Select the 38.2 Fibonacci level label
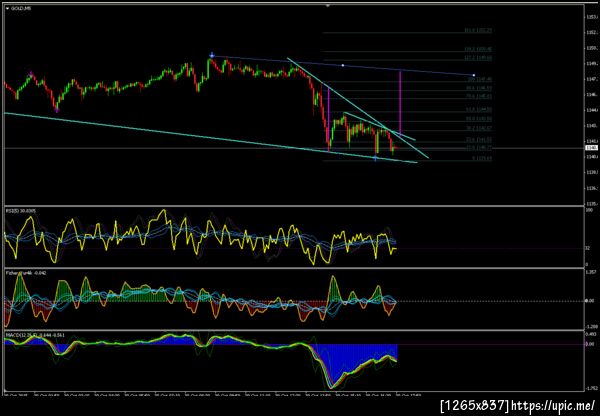The height and width of the screenshot is (416, 600). click(479, 128)
